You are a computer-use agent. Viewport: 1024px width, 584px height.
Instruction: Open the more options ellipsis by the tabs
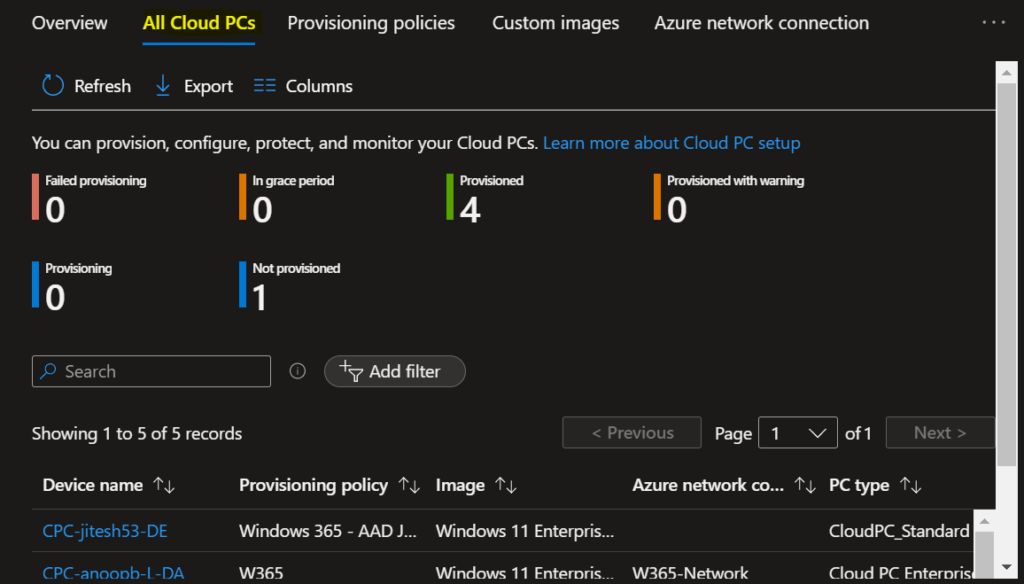(993, 23)
